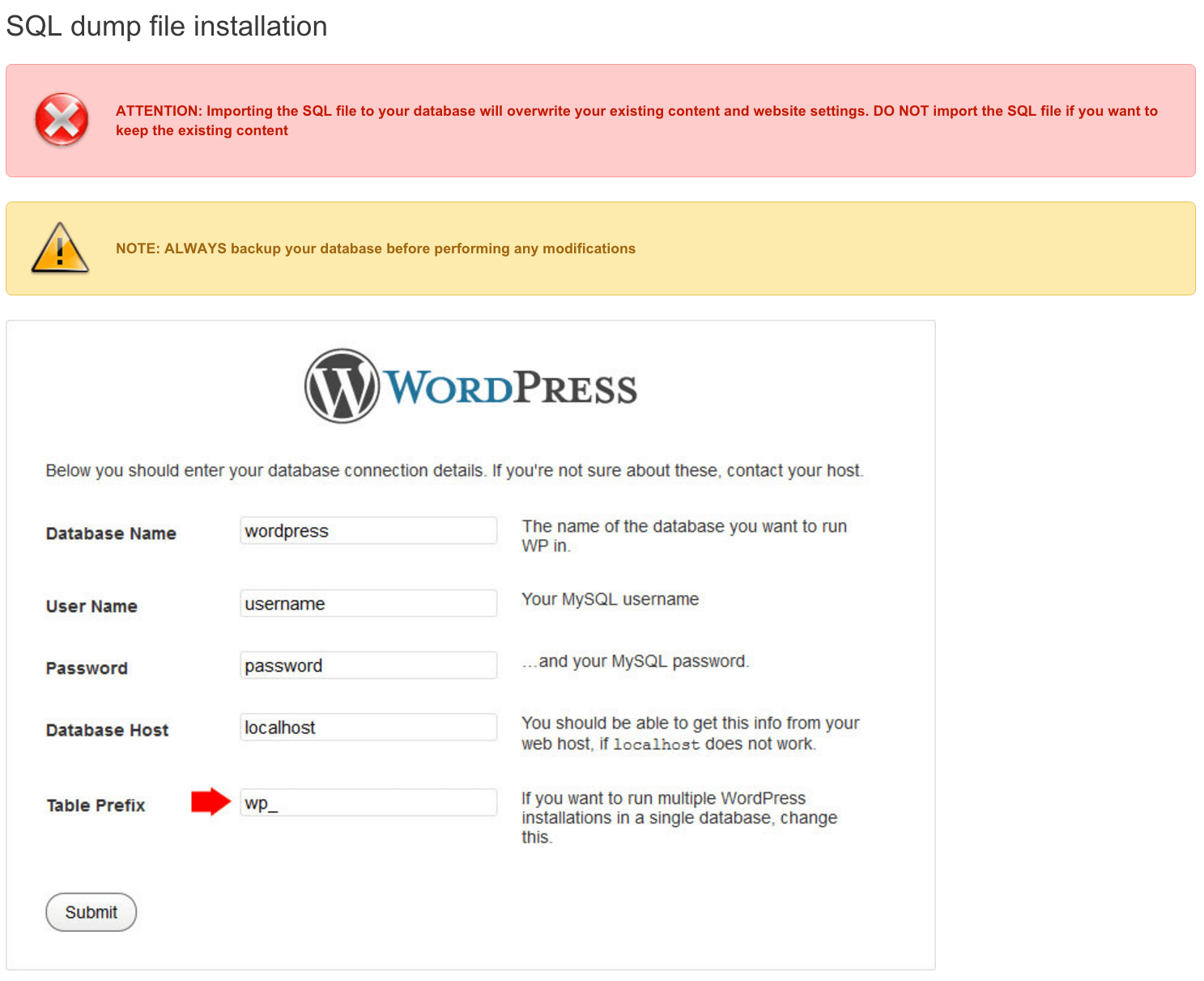Image resolution: width=1204 pixels, height=981 pixels.
Task: Click the 'SQL dump file installation' heading
Action: 167,26
